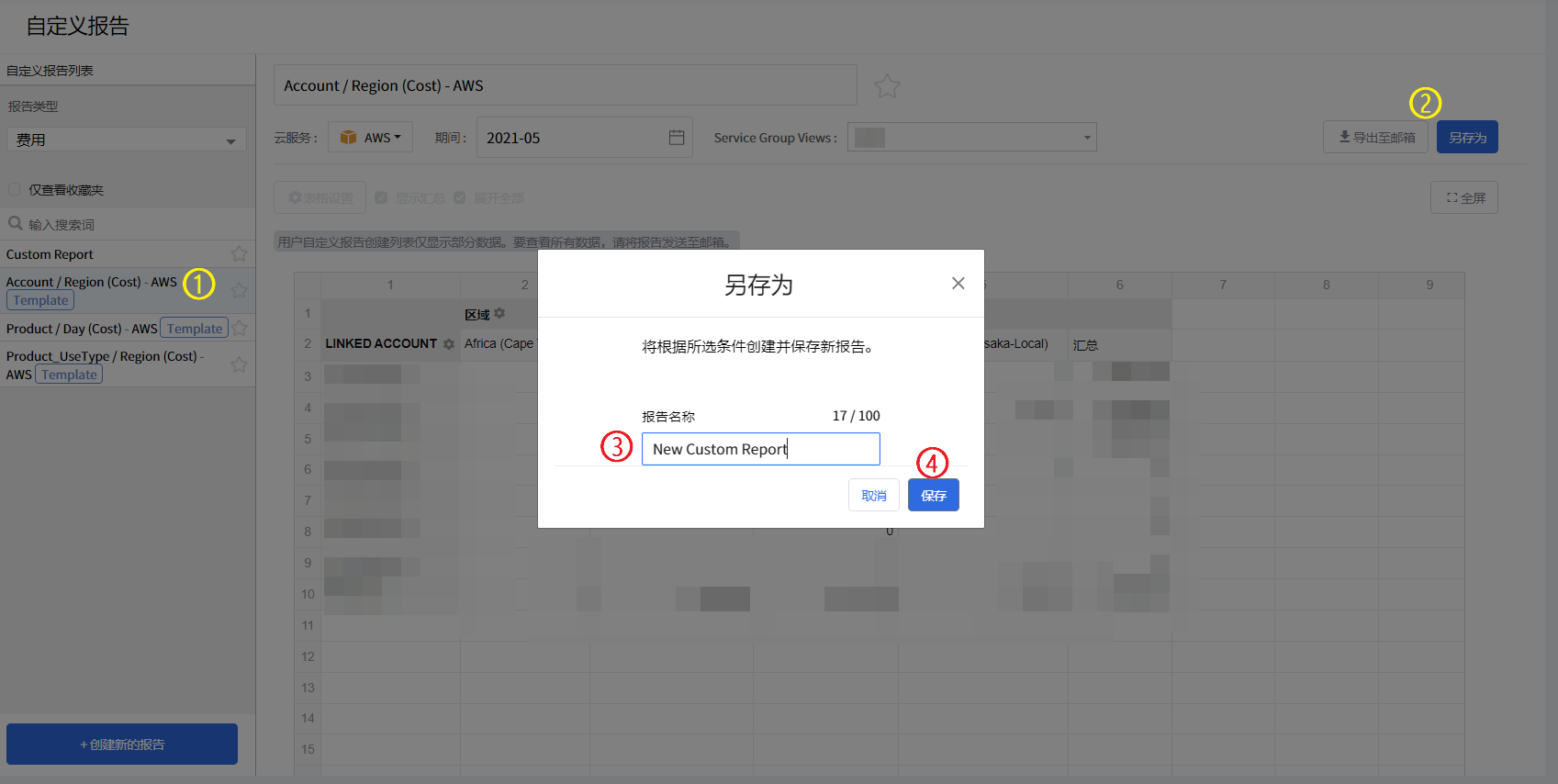Star the Product / Day (Cost) report

[x=240, y=328]
